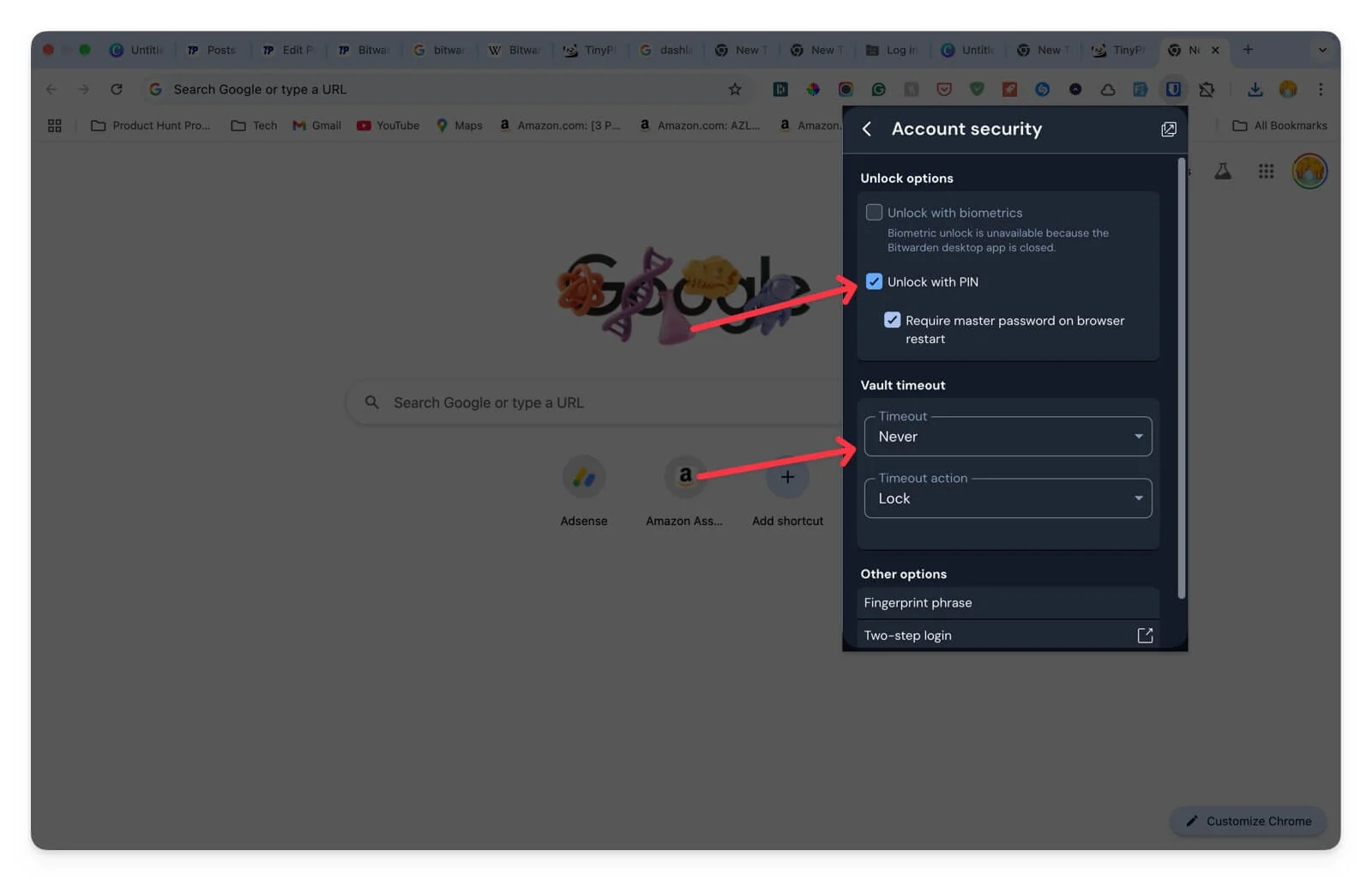
Task: Open the tab search chevron dropdown
Action: 1321,50
